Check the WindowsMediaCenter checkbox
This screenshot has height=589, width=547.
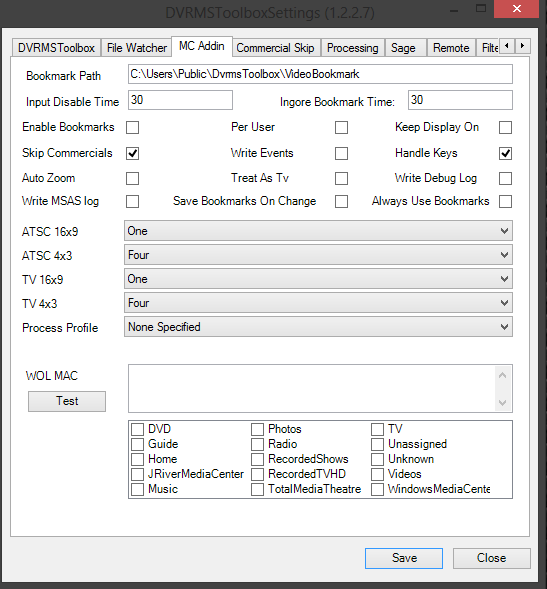pos(377,489)
